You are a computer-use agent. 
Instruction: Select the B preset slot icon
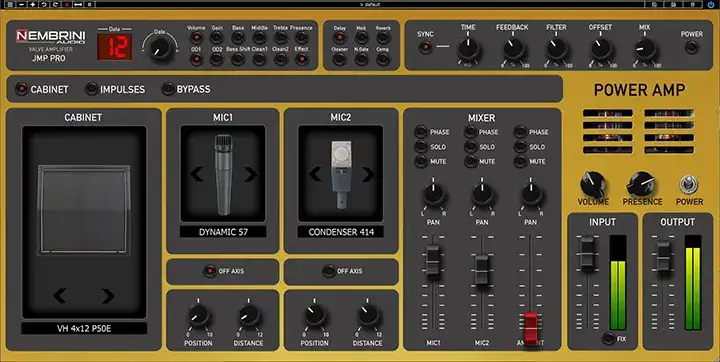click(89, 4)
